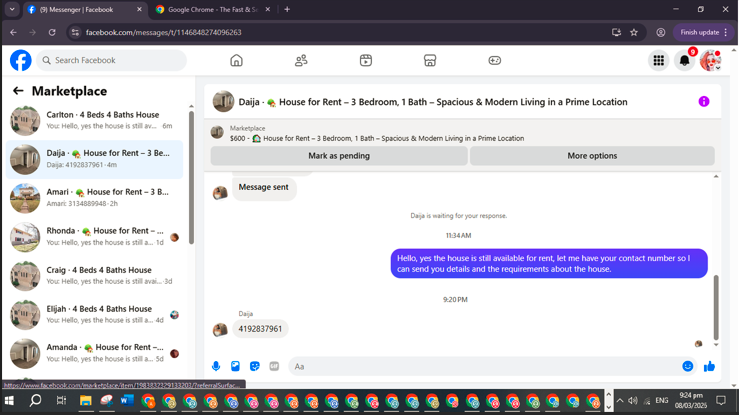The height and width of the screenshot is (415, 739).
Task: Click the $600 House for Rent listing link
Action: pyautogui.click(x=377, y=138)
